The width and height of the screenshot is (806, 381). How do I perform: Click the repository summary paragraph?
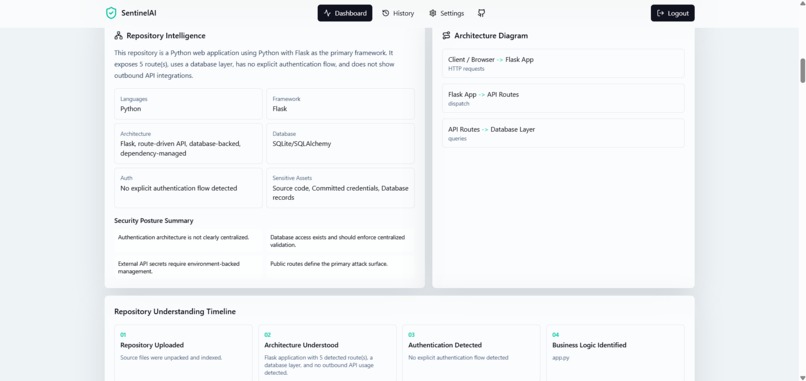click(x=254, y=64)
